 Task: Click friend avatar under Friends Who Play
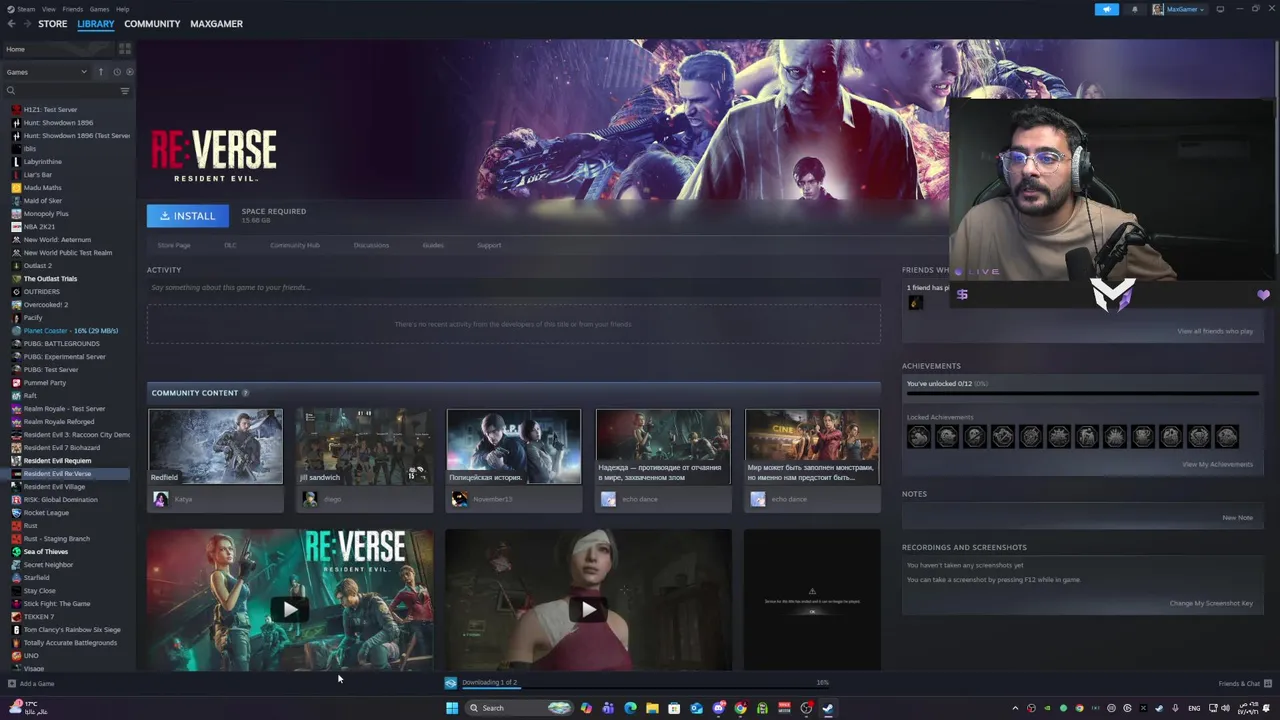[x=915, y=303]
